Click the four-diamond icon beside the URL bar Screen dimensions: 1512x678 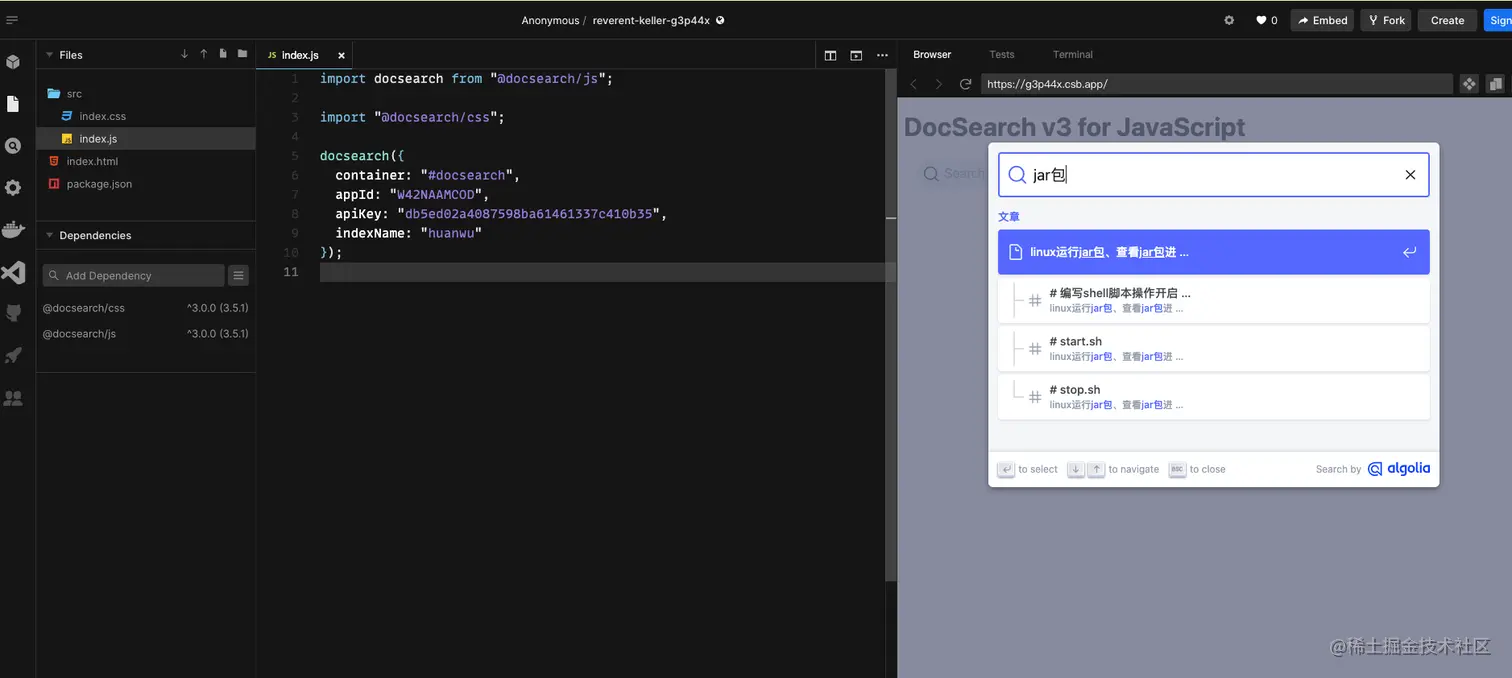click(x=1469, y=84)
